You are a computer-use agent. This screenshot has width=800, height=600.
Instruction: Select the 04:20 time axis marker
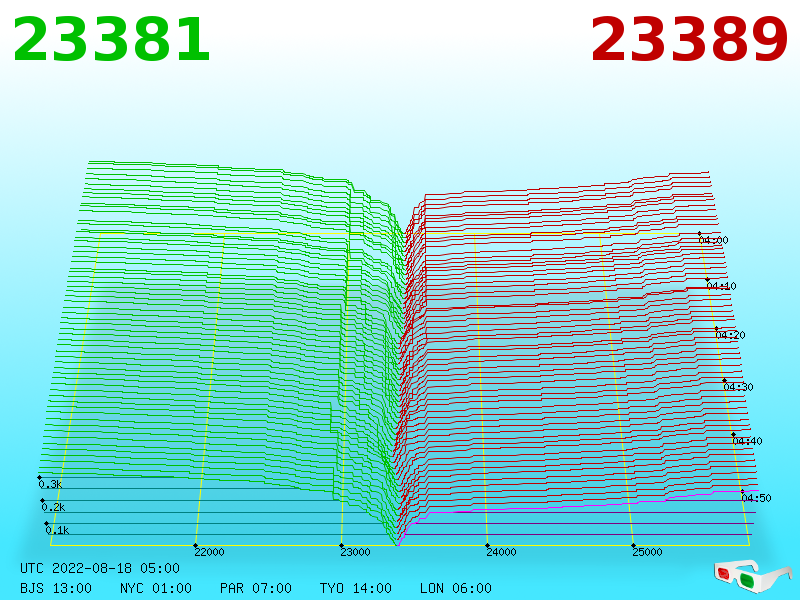[x=730, y=335]
